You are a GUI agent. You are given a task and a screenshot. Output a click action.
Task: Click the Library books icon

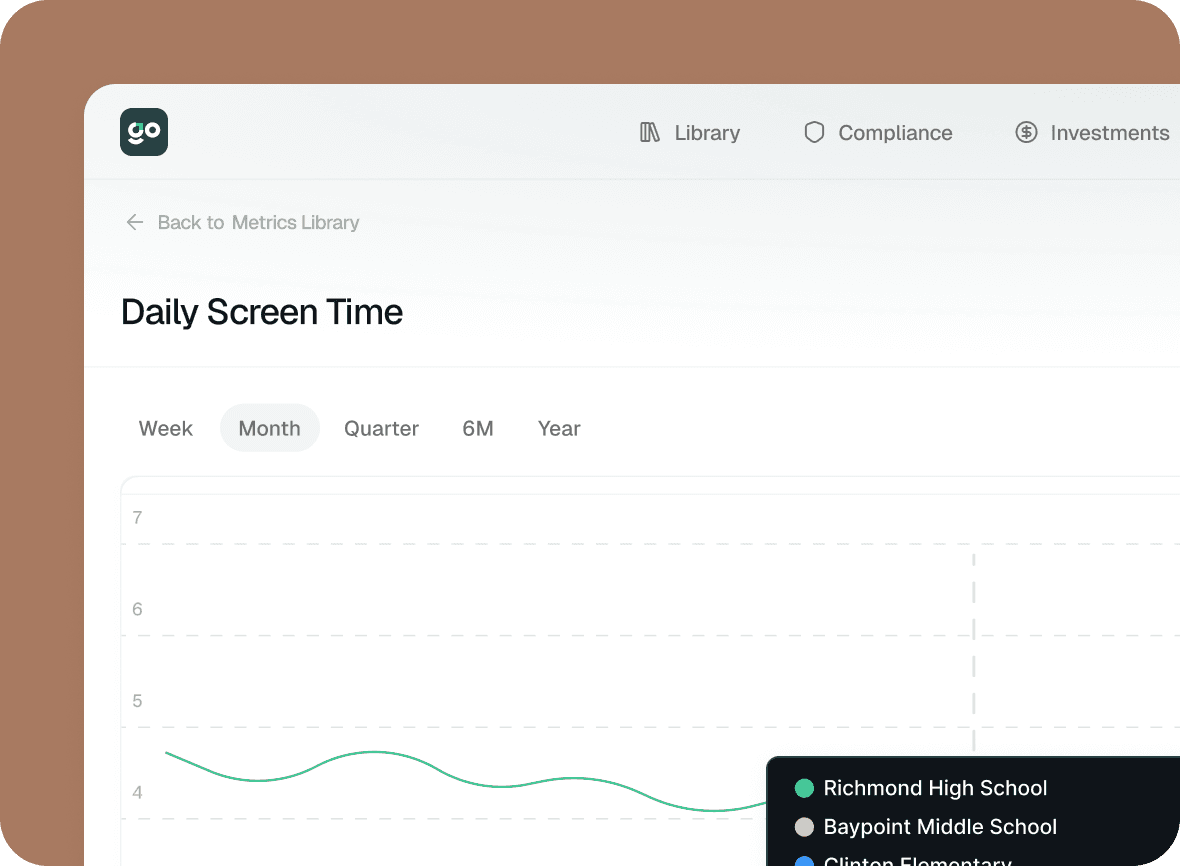(x=649, y=132)
